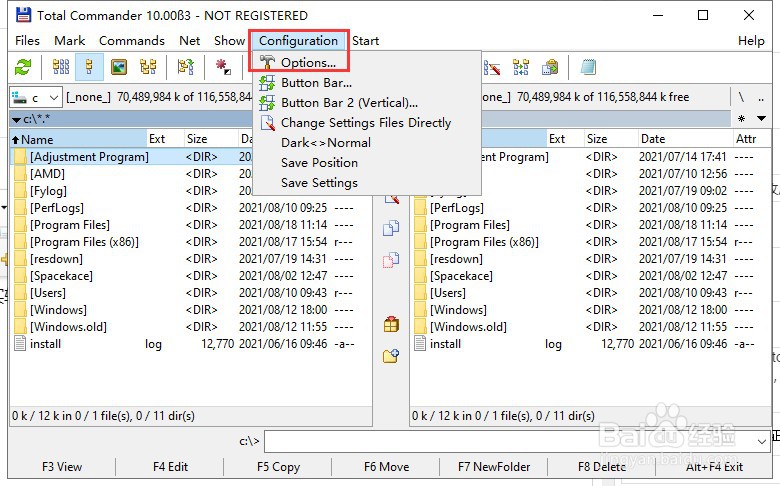Click the clipboard with green arrow icon
The image size is (780, 486).
pos(550,67)
